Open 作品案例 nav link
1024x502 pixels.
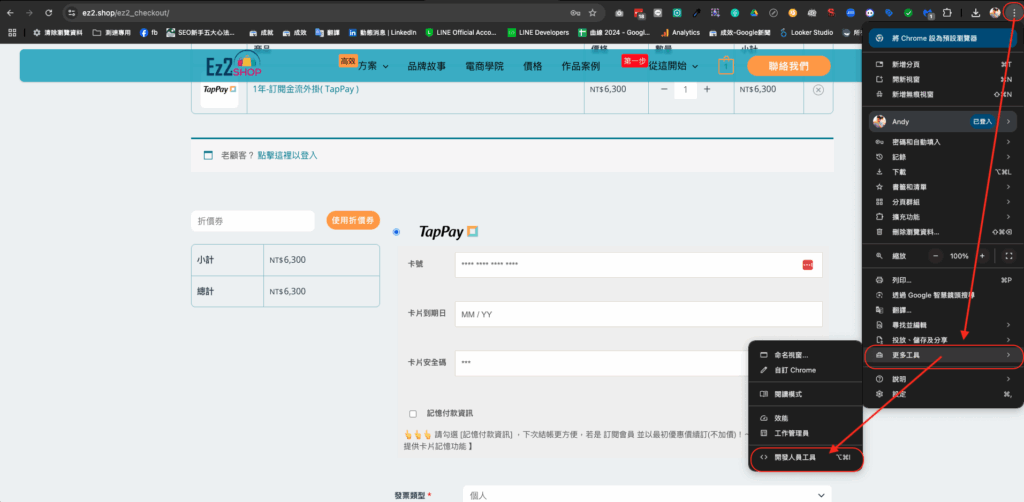tap(581, 66)
